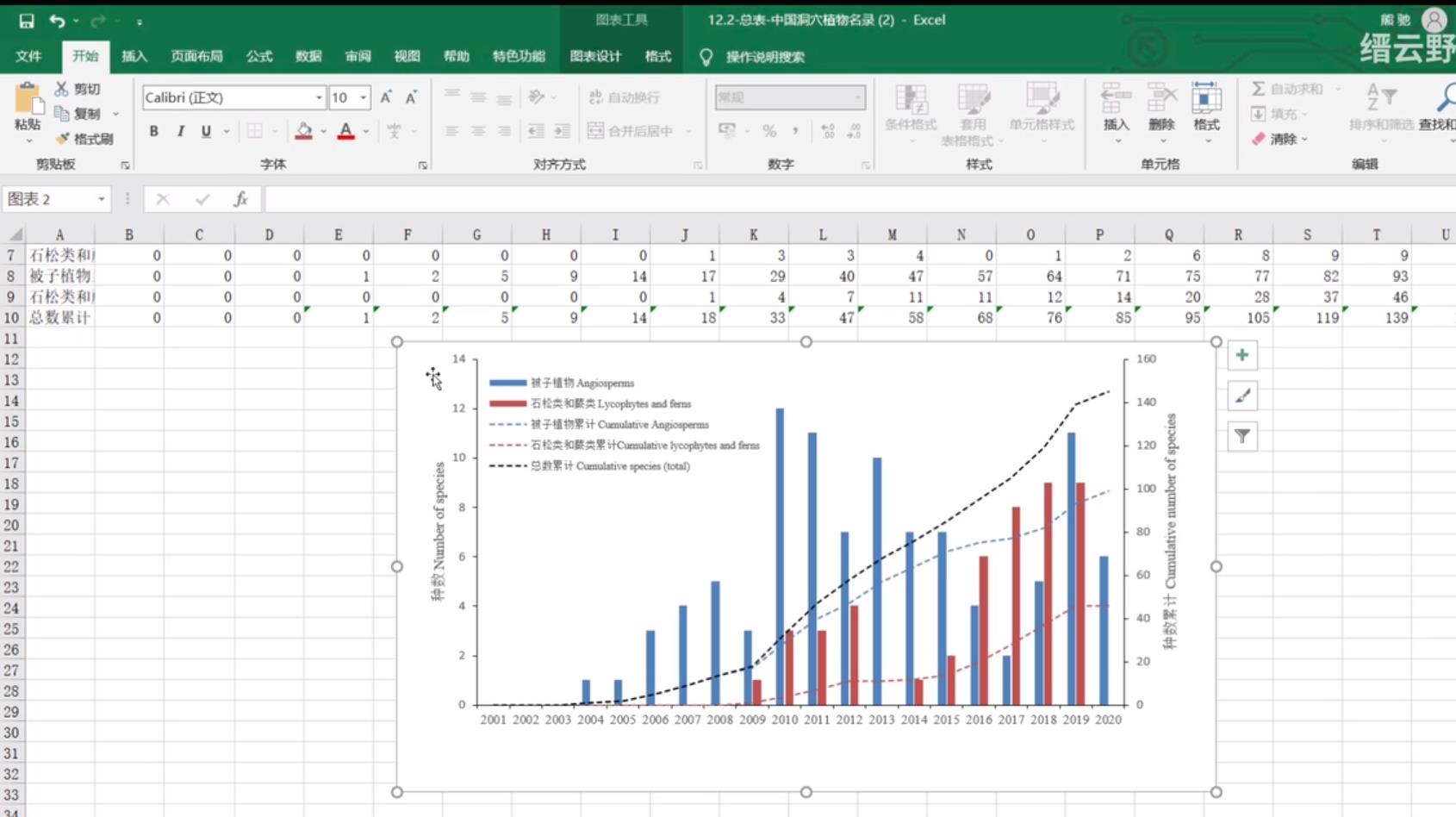Open Quick Access Toolbar customize arrow
This screenshot has width=1456, height=817.
139,22
